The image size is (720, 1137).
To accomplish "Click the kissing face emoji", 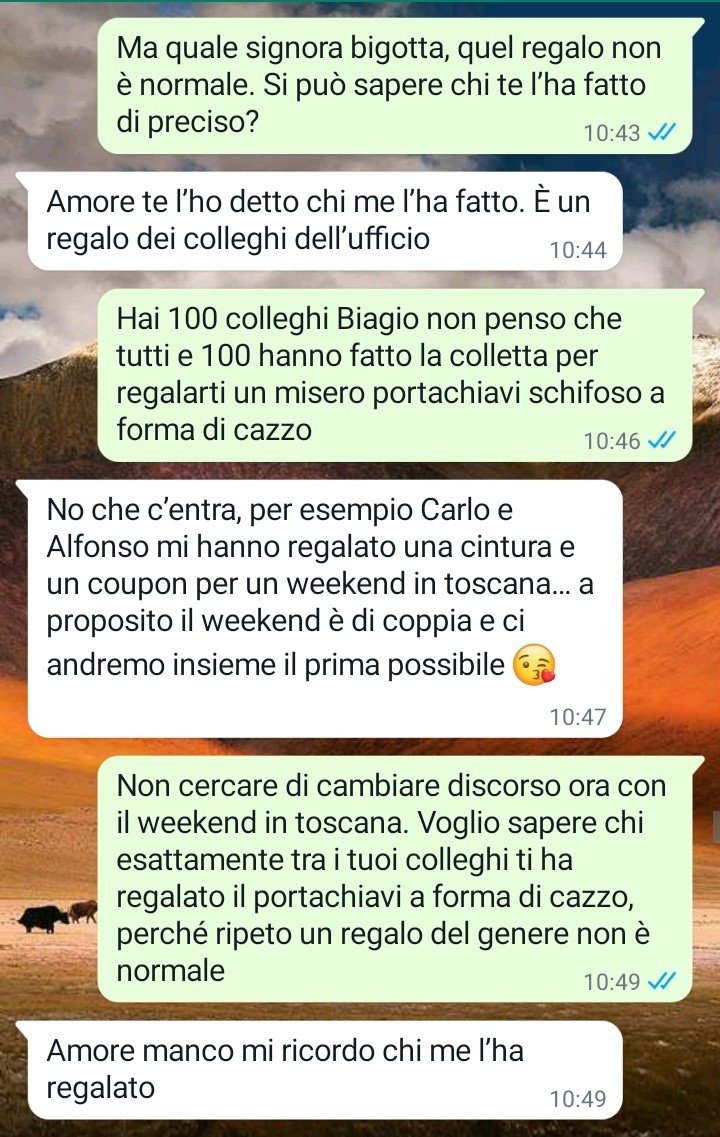I will pyautogui.click(x=534, y=664).
